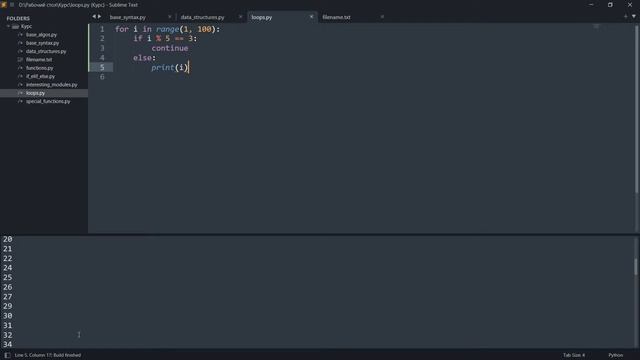Open the tab list dropdown arrow

[x=633, y=16]
